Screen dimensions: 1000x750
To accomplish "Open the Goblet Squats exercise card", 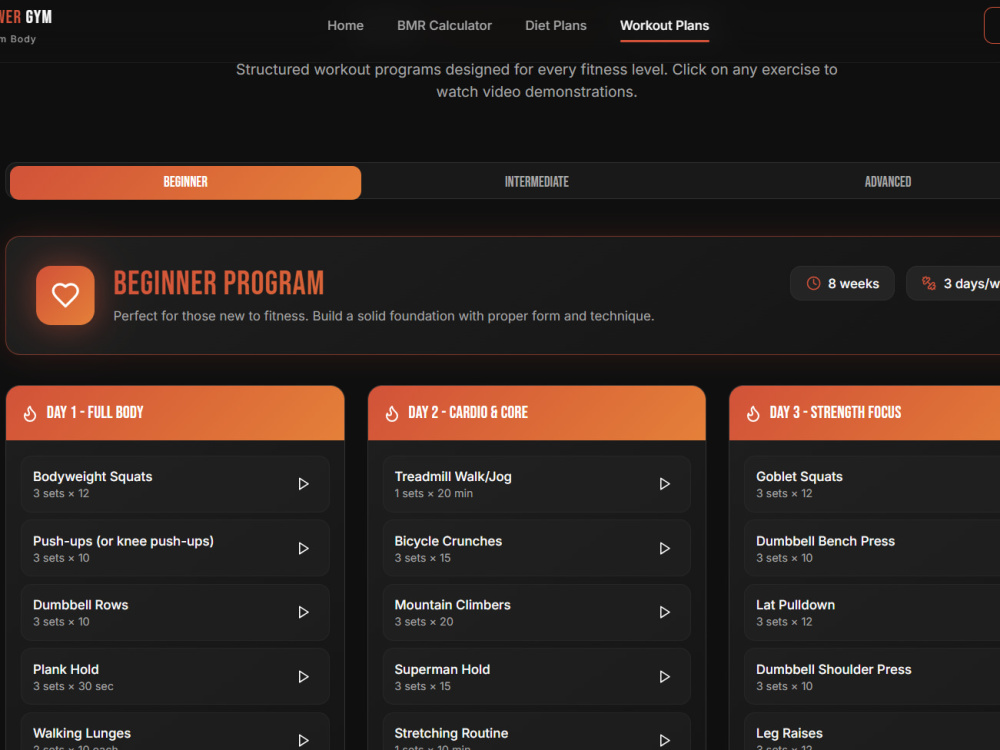I will [872, 484].
